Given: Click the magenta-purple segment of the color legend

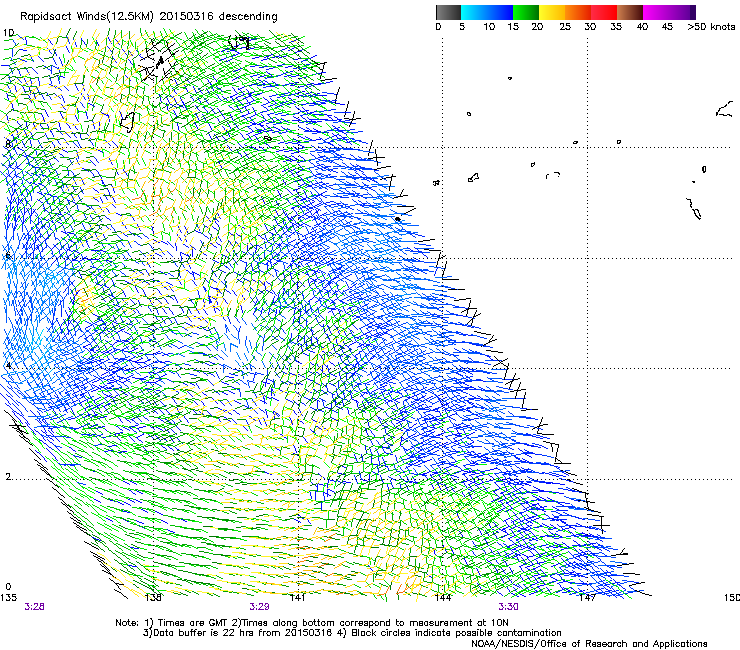Looking at the screenshot, I should 669,12.
